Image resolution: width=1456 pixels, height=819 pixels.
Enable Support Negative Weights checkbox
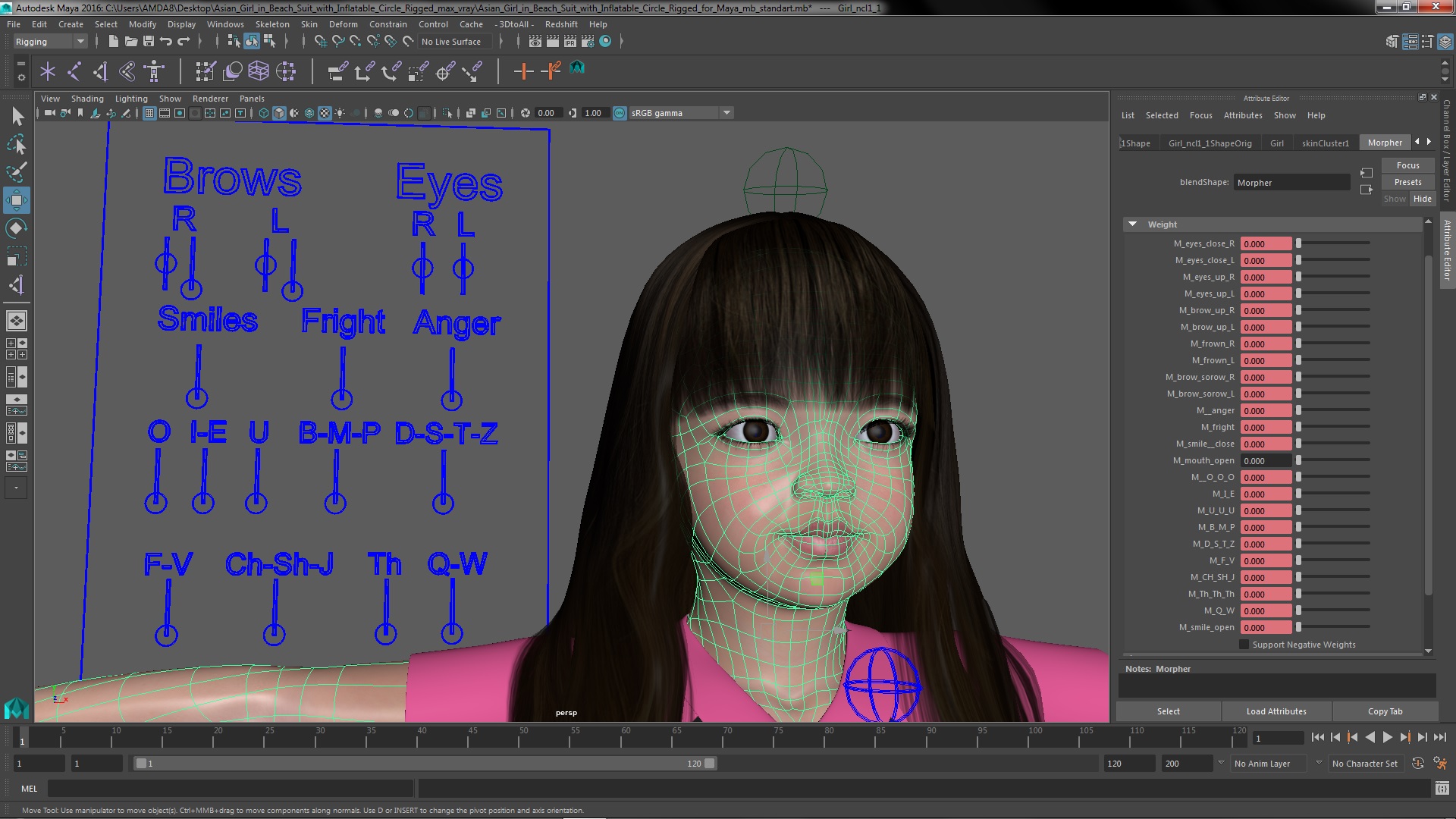1244,645
